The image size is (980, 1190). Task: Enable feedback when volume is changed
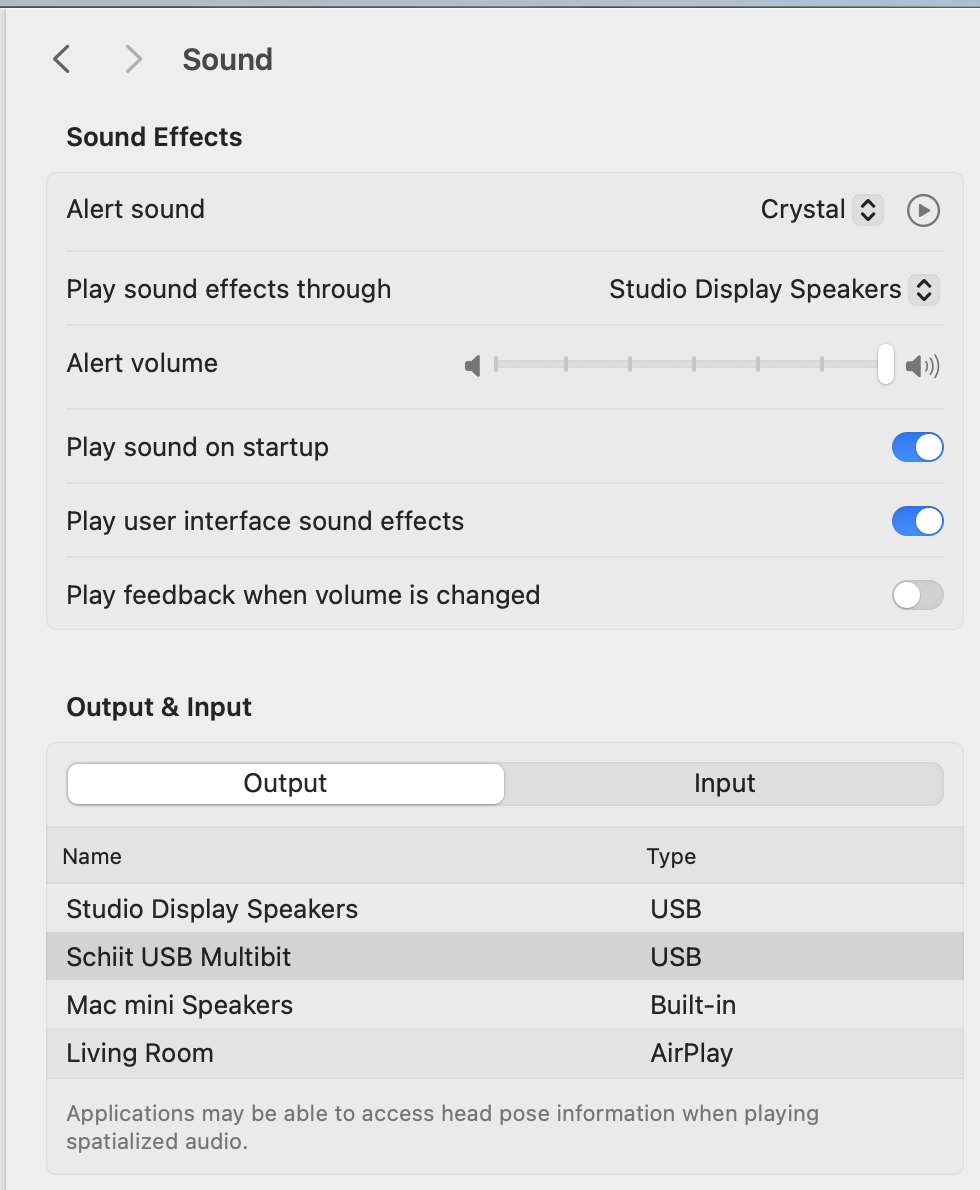[917, 595]
